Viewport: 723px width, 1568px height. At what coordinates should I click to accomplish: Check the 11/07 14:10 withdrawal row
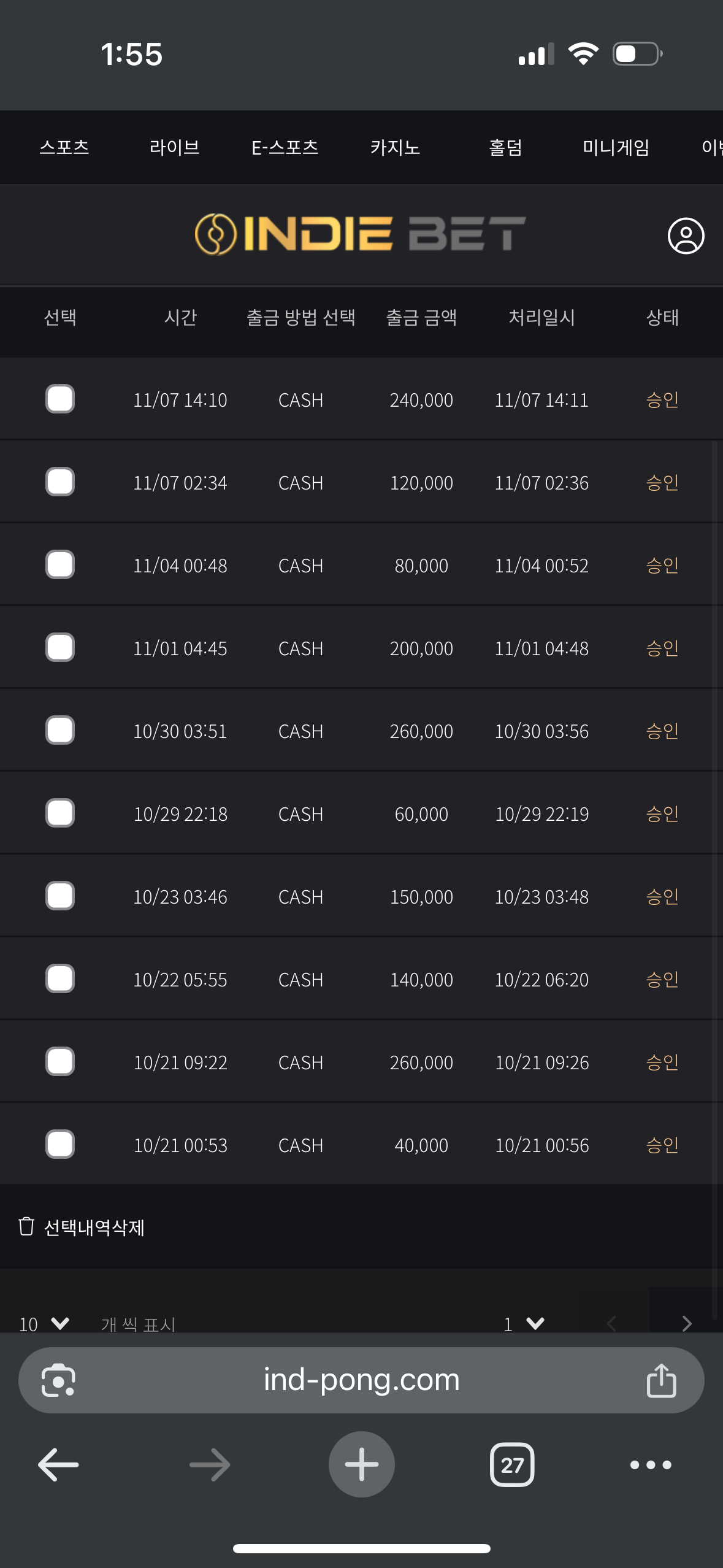click(x=60, y=399)
